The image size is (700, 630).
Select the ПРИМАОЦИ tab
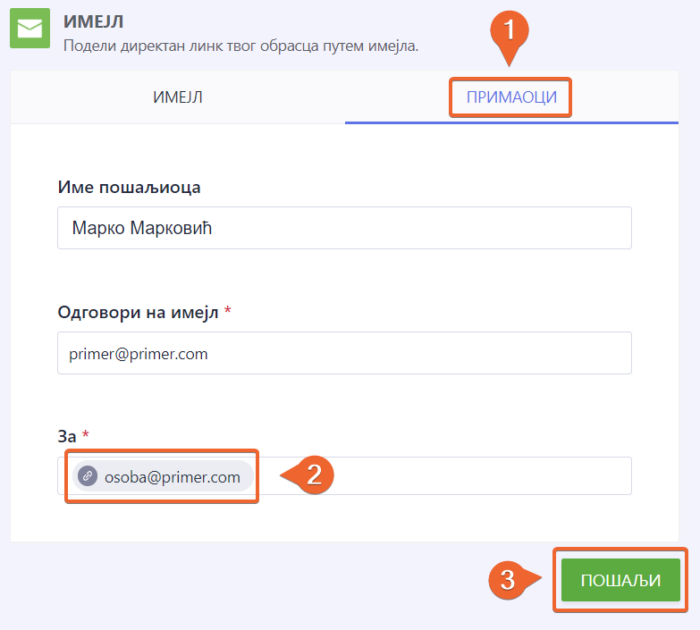[512, 97]
